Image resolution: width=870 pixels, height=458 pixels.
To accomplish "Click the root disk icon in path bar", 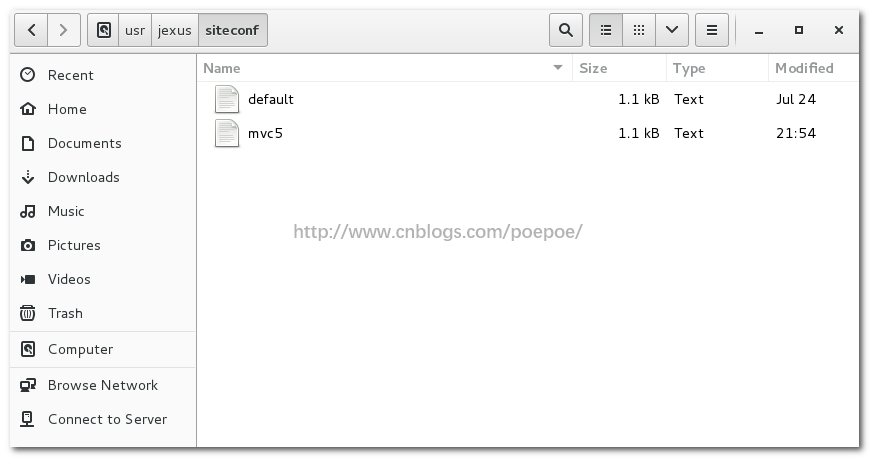I will coord(103,30).
